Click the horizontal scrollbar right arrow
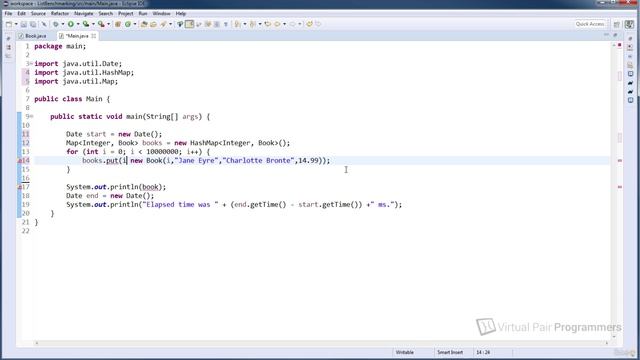The image size is (640, 360). point(606,343)
